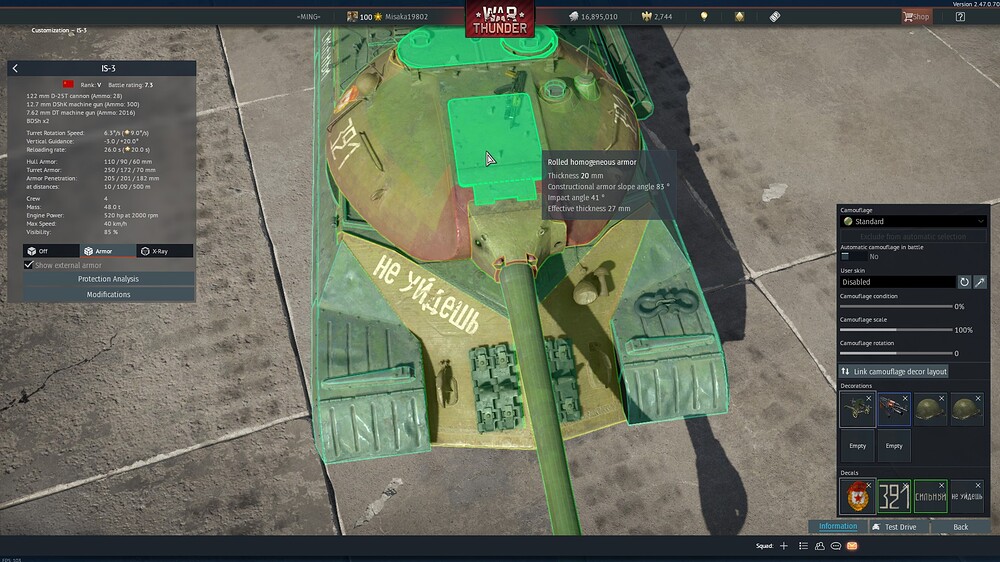
Task: Invite to squad with the plus icon
Action: click(x=784, y=546)
